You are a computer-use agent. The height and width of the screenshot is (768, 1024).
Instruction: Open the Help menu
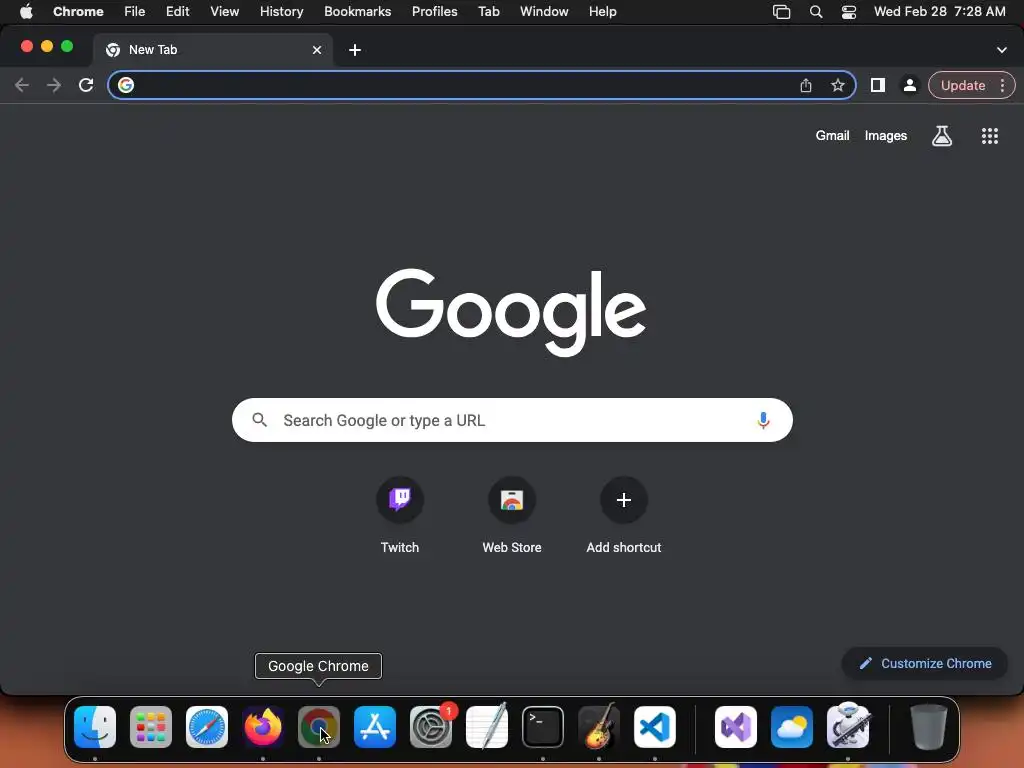pos(602,11)
